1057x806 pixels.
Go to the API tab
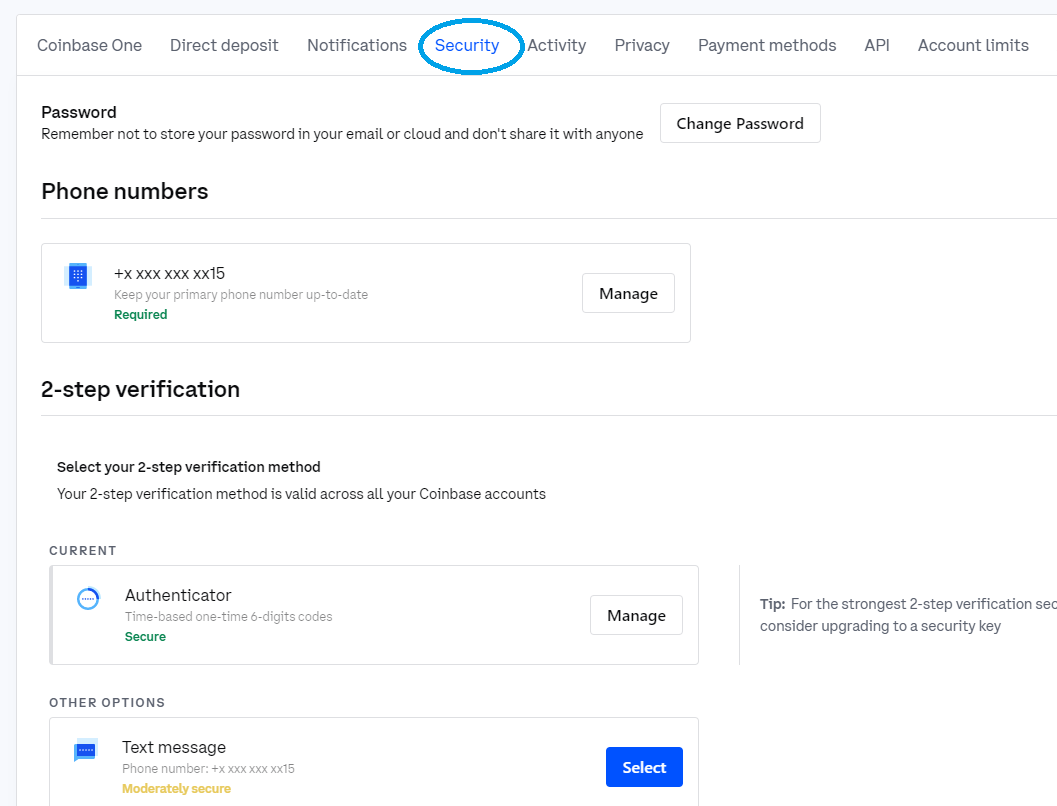point(877,45)
